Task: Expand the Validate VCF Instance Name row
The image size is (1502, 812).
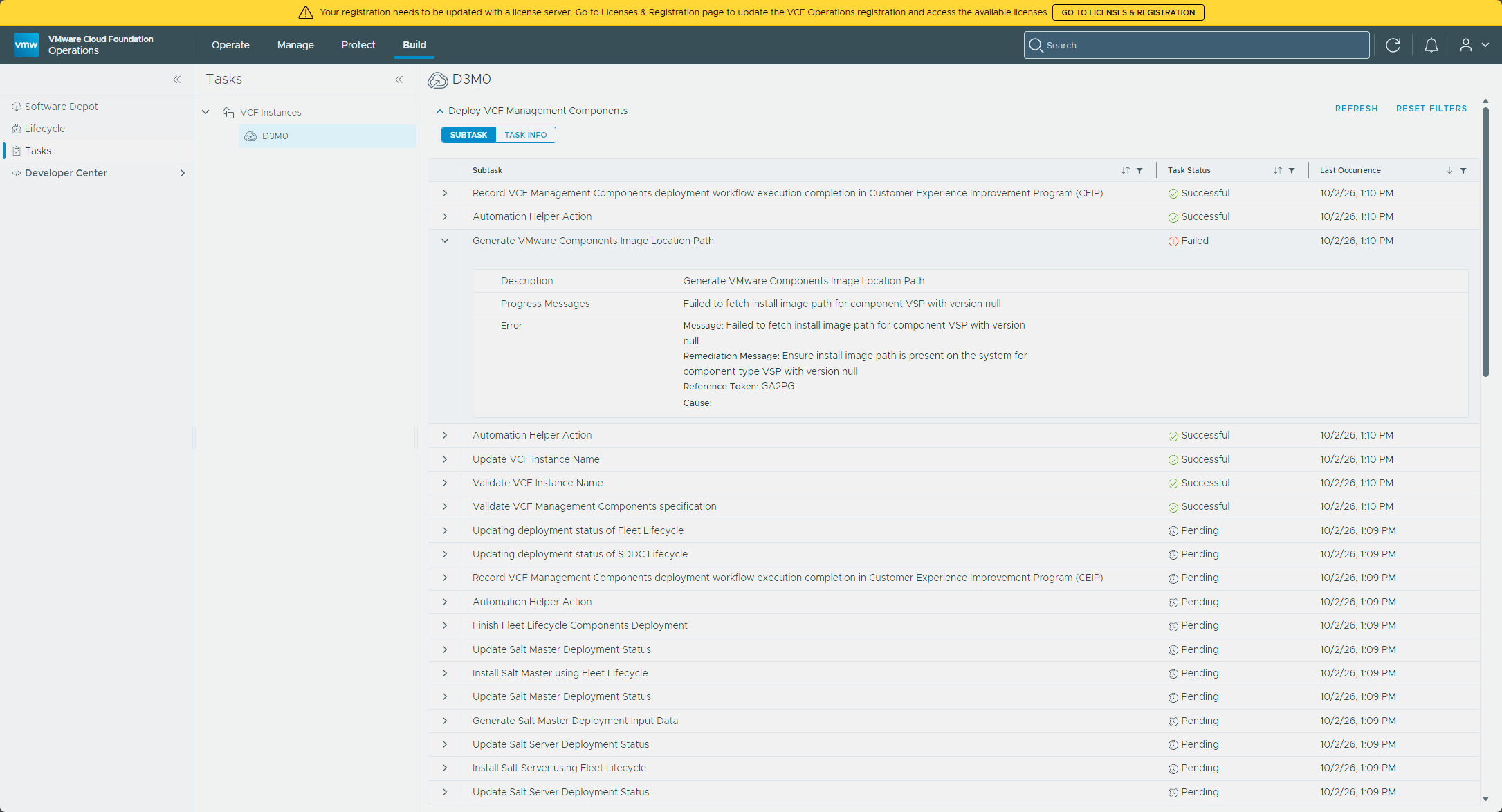Action: tap(445, 483)
